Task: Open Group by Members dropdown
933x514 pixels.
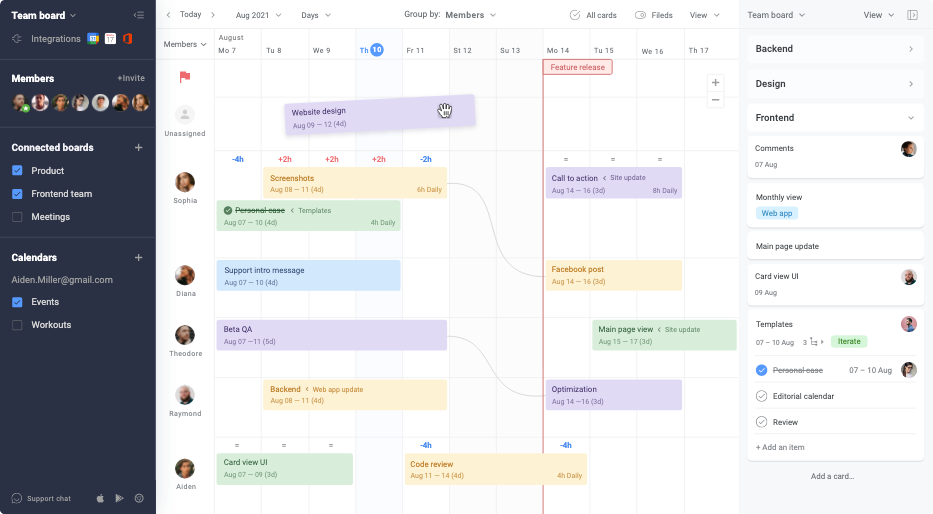Action: (x=470, y=15)
